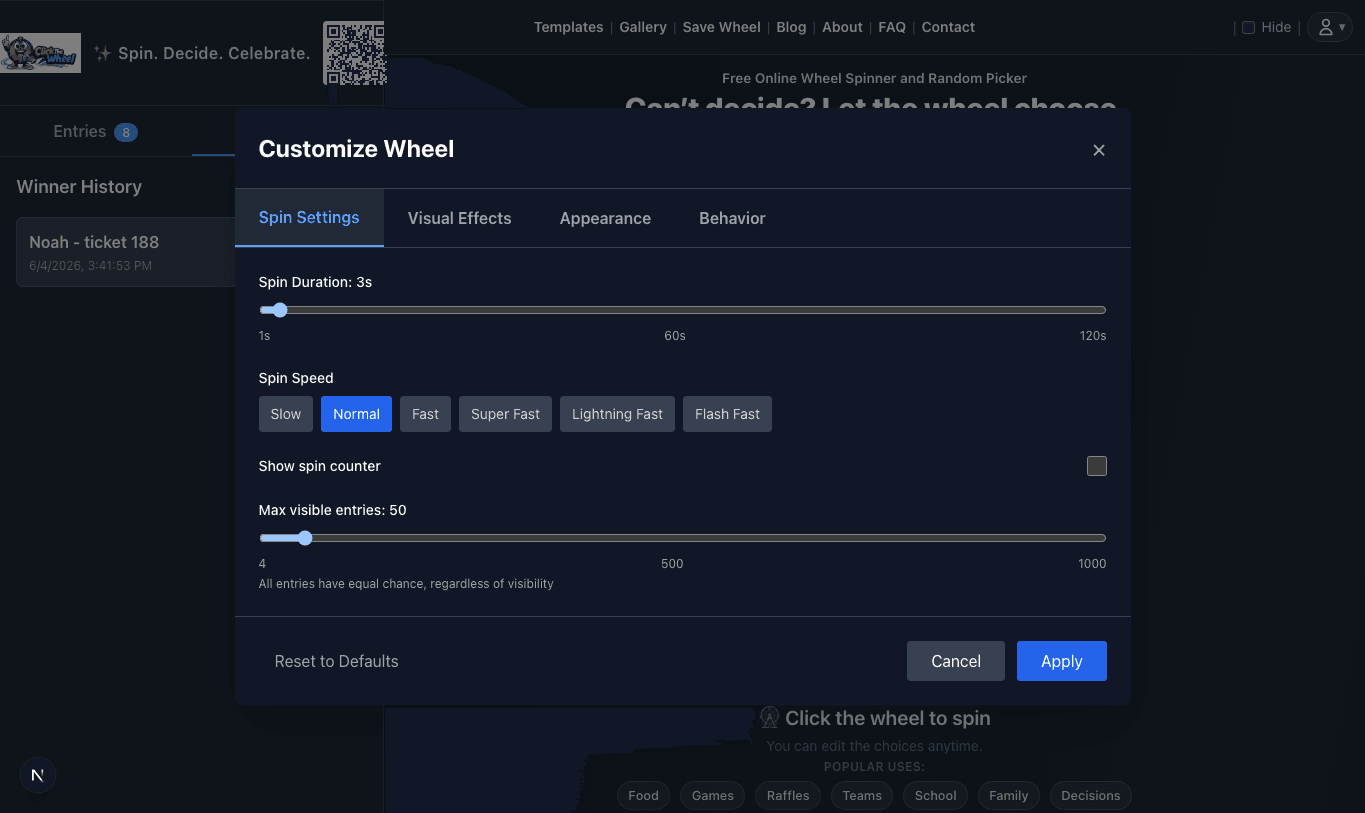Open the Behavior tab
This screenshot has height=813, width=1365.
(x=732, y=218)
